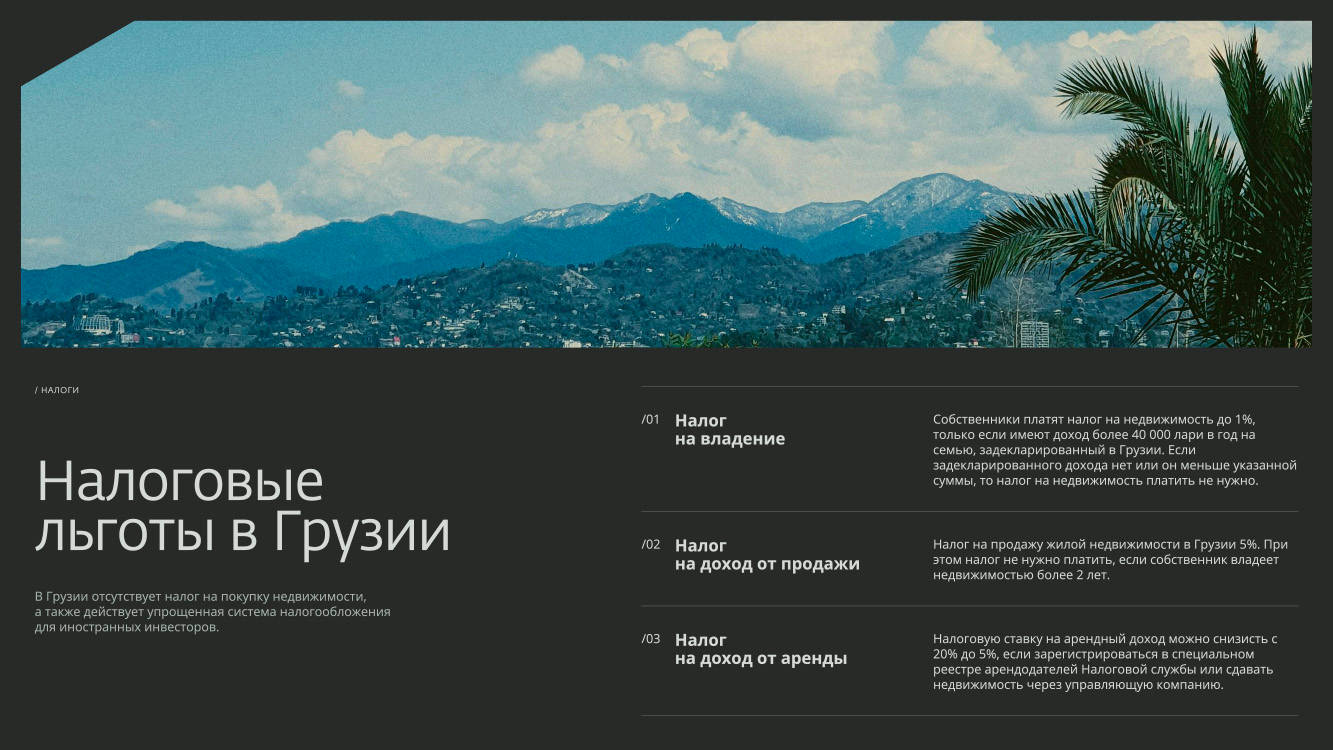The image size is (1333, 750).
Task: Open the "Налог на доход от продажи" item
Action: [x=766, y=555]
